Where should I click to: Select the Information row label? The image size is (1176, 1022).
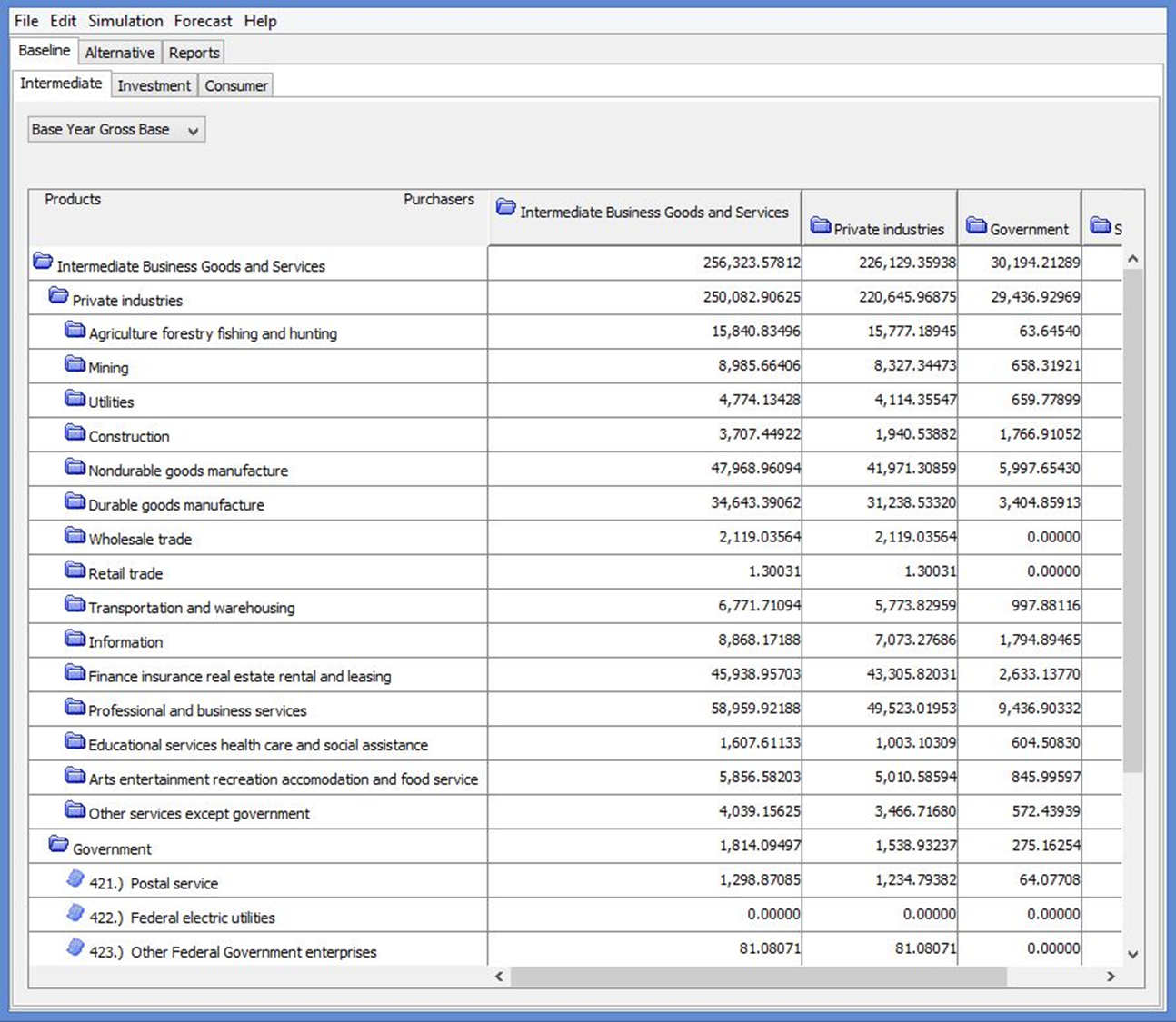(125, 641)
